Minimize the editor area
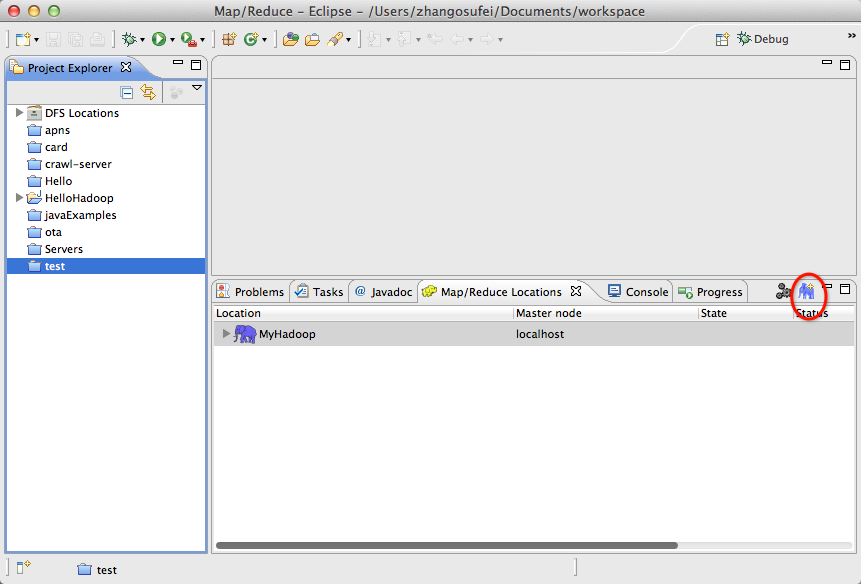The image size is (861, 584). pyautogui.click(x=827, y=63)
